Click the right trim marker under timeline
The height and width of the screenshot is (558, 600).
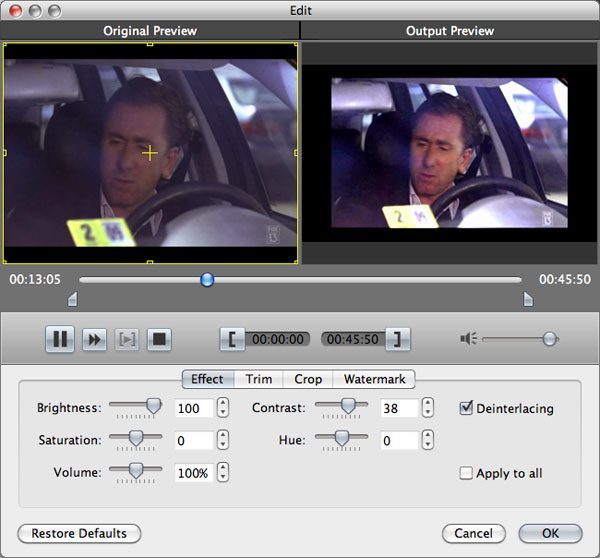pyautogui.click(x=528, y=300)
